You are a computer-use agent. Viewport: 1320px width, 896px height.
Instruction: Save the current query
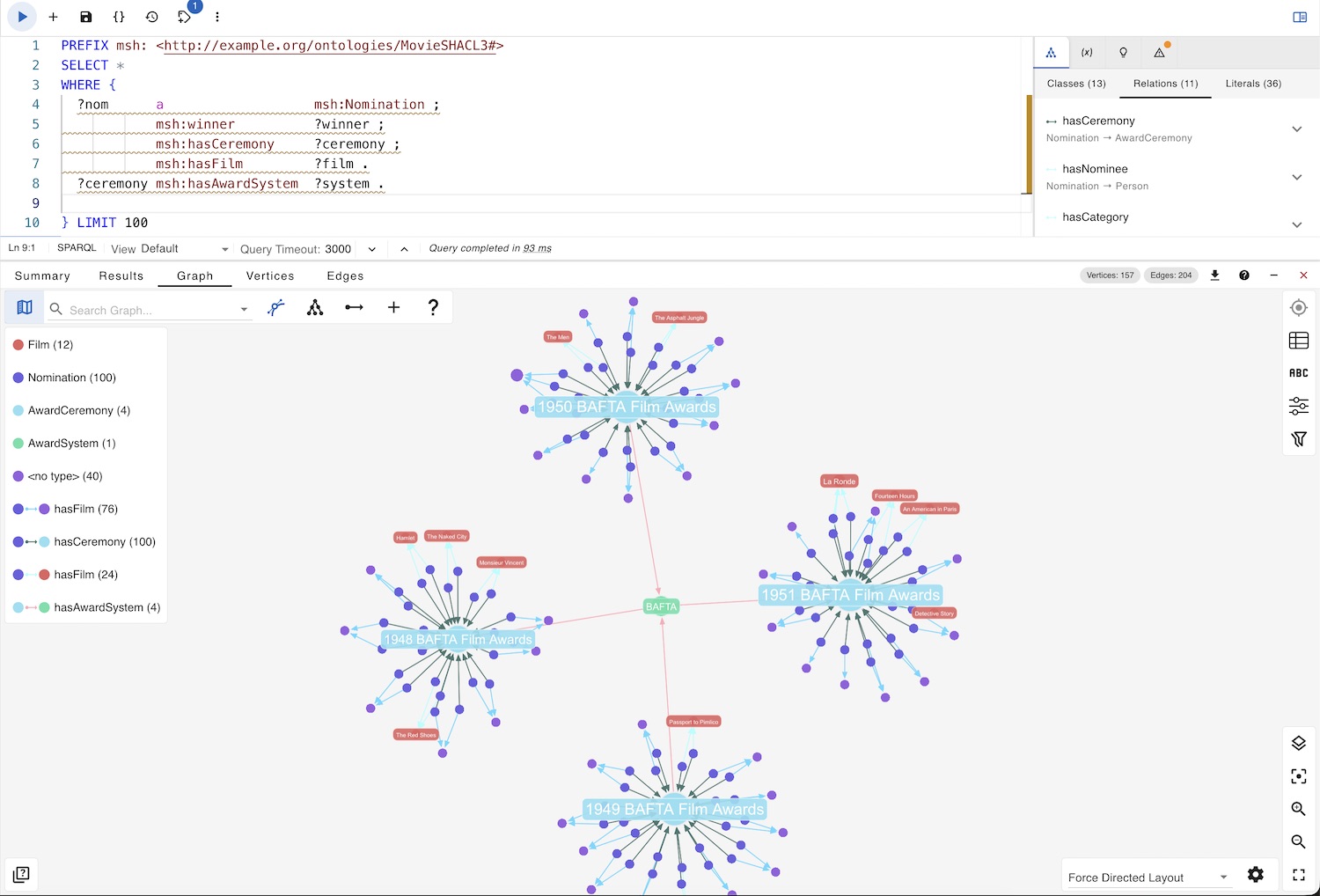pos(84,16)
